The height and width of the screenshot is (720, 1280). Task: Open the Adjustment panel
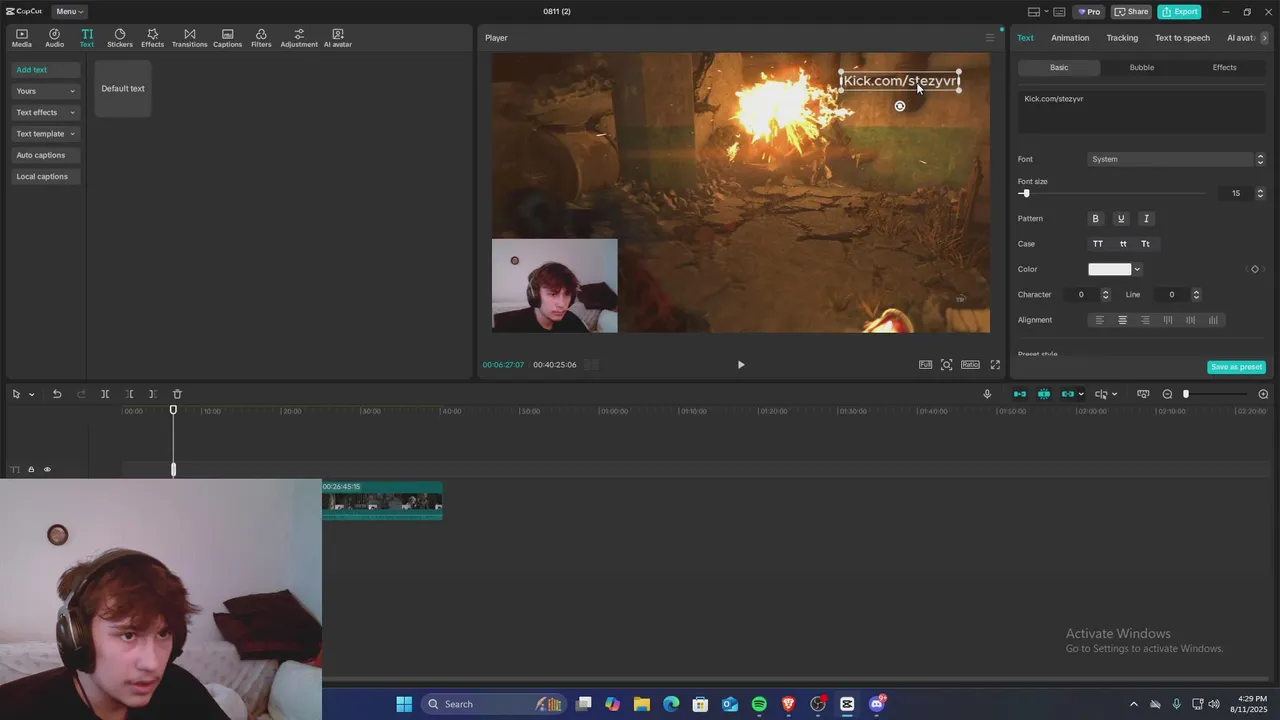298,38
